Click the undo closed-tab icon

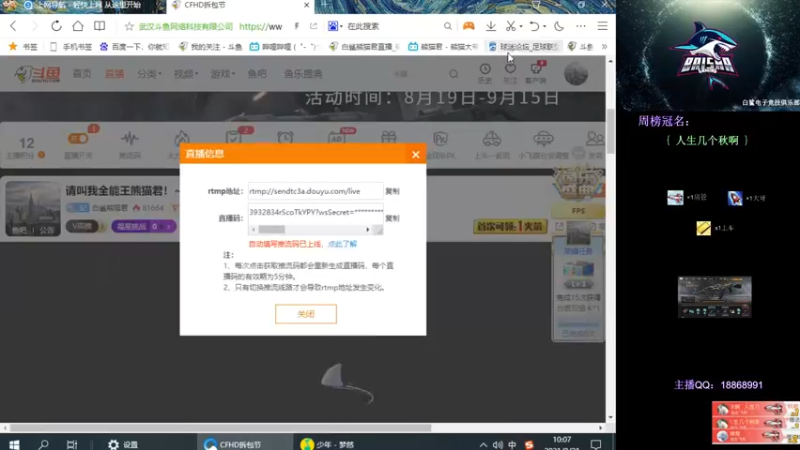point(534,26)
